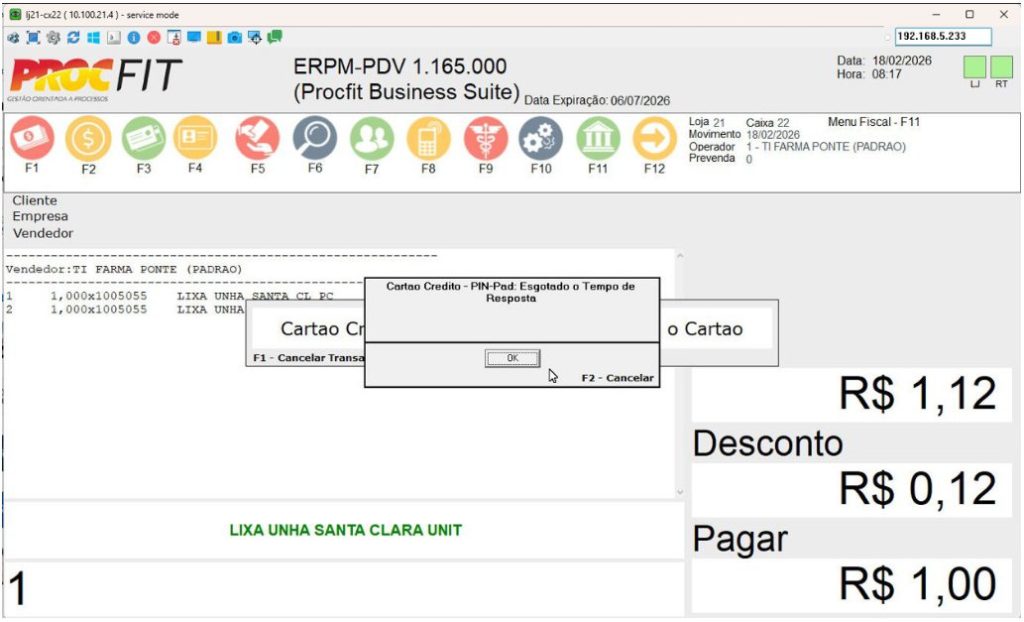
Task: Select the F2 dollar coin icon
Action: [88, 139]
